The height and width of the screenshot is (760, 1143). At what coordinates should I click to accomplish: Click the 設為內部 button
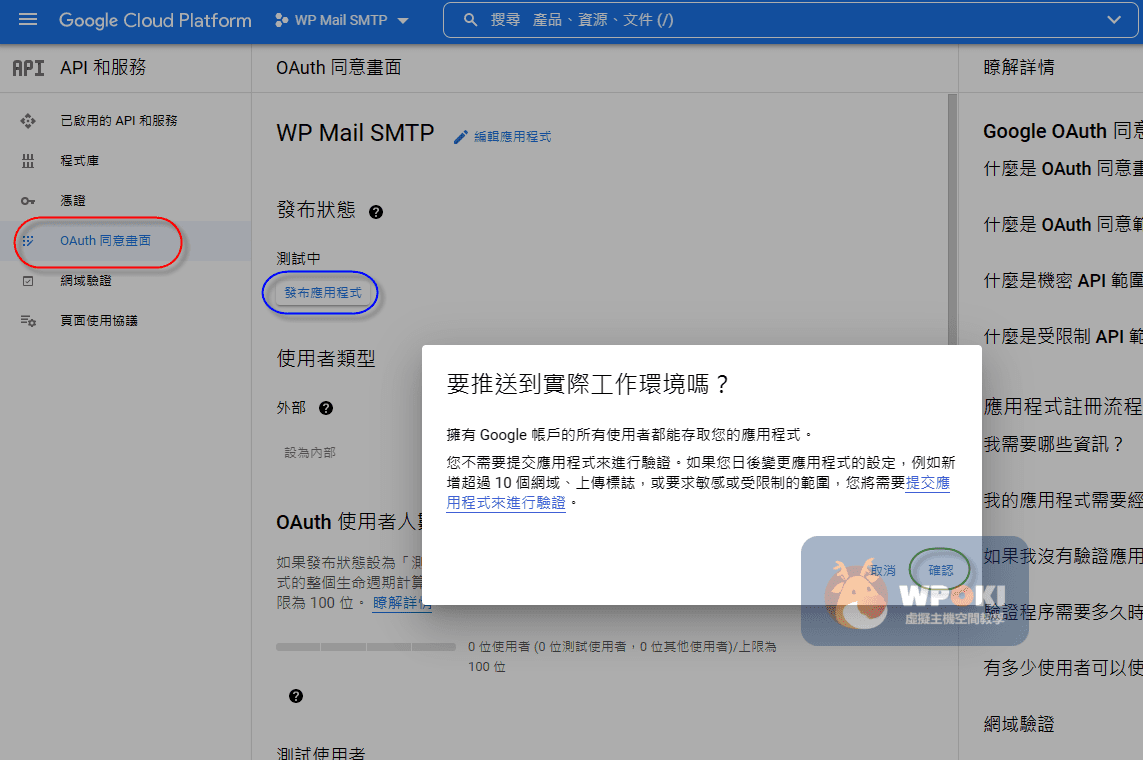[x=310, y=453]
